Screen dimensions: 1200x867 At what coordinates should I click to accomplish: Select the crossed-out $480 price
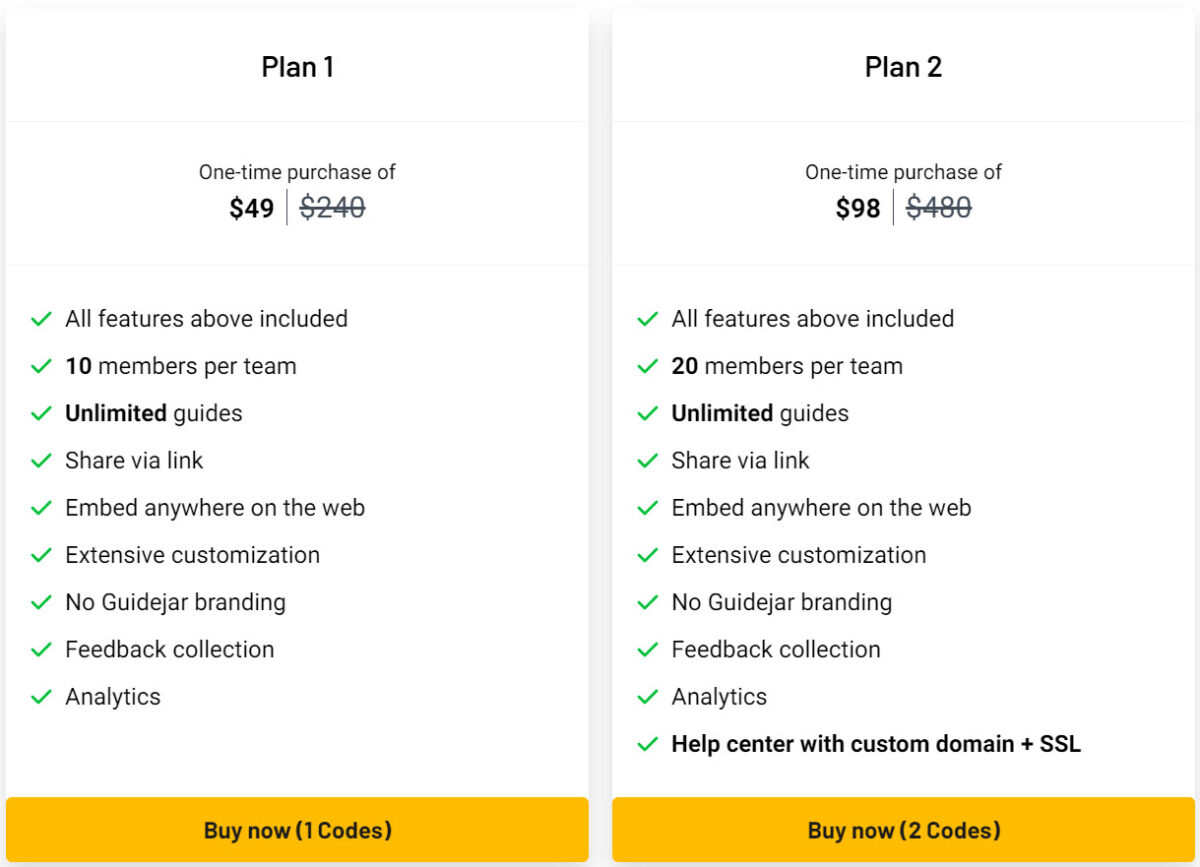click(940, 208)
